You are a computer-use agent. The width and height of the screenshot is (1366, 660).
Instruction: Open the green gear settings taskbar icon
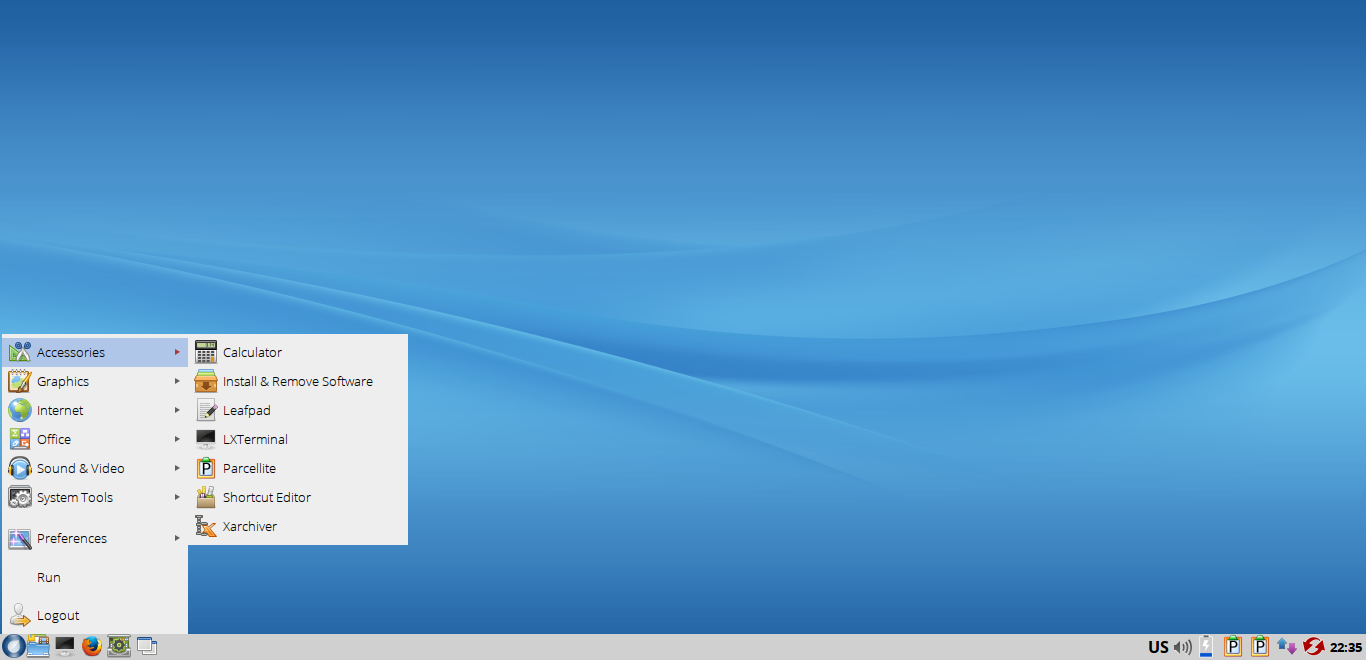click(119, 646)
